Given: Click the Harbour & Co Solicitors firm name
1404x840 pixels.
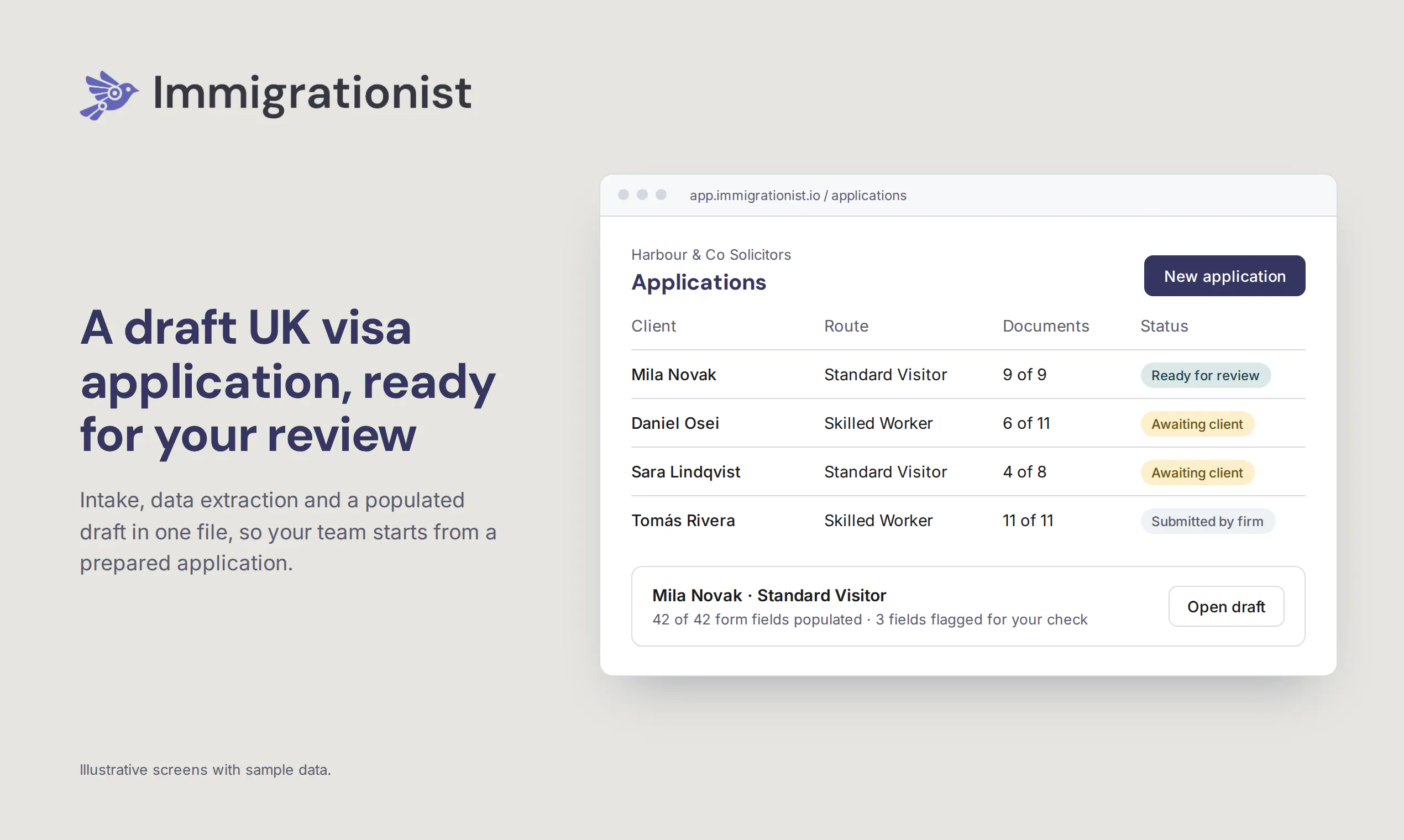Looking at the screenshot, I should (x=710, y=254).
